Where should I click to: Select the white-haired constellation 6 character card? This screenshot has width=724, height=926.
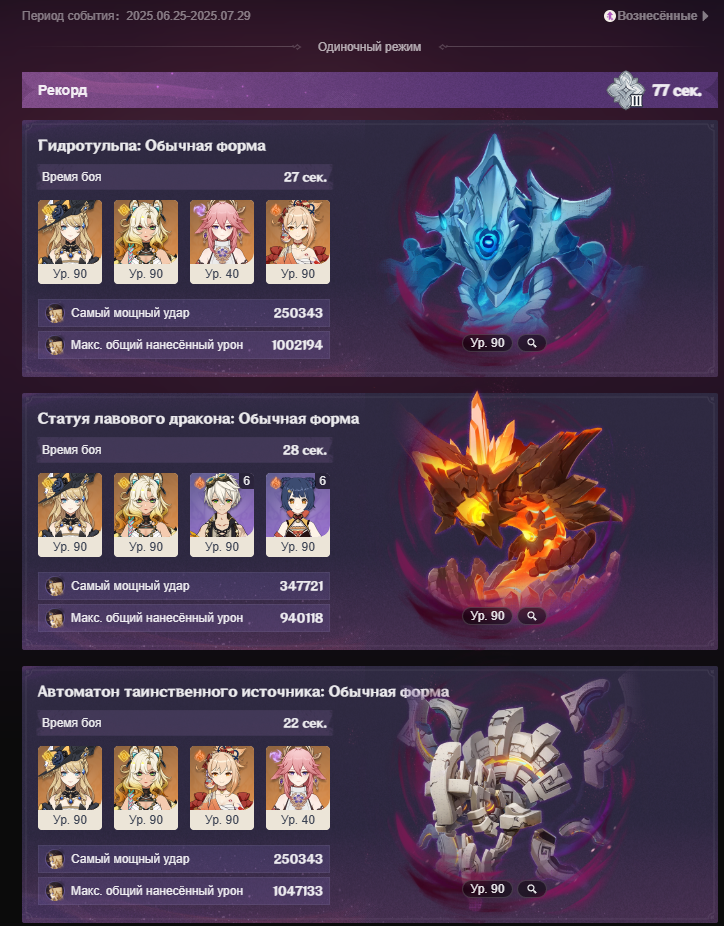pos(221,515)
